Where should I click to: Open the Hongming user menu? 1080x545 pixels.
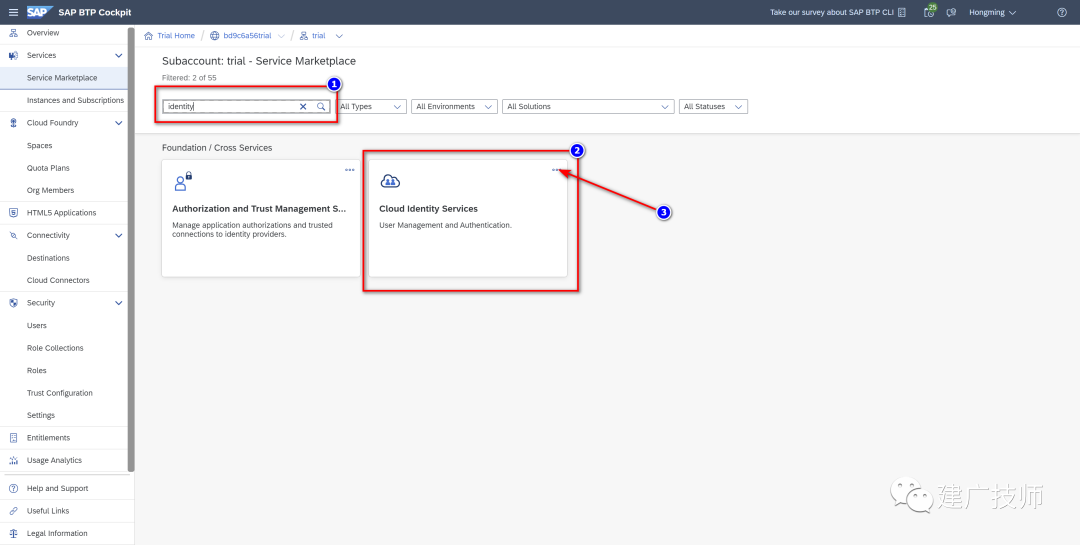(993, 12)
